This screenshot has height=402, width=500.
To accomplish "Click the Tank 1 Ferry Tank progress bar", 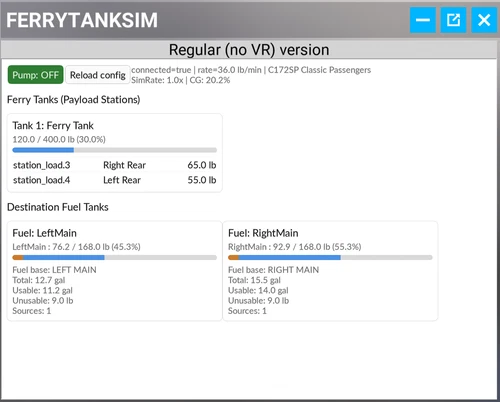I will click(x=115, y=150).
